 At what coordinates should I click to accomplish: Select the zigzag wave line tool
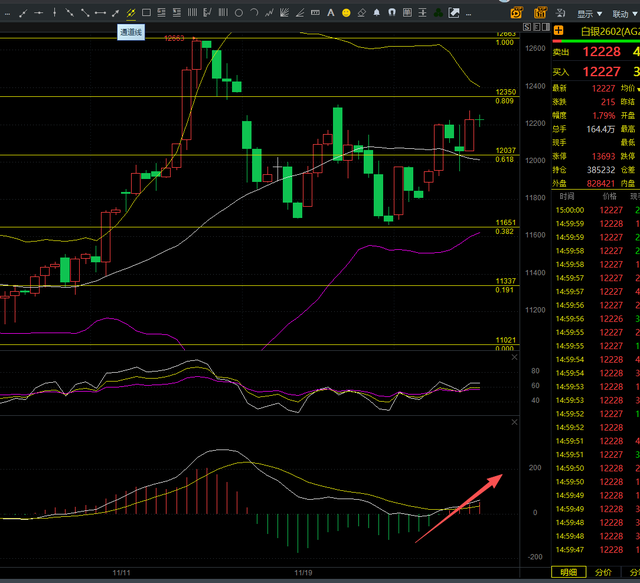pyautogui.click(x=269, y=13)
